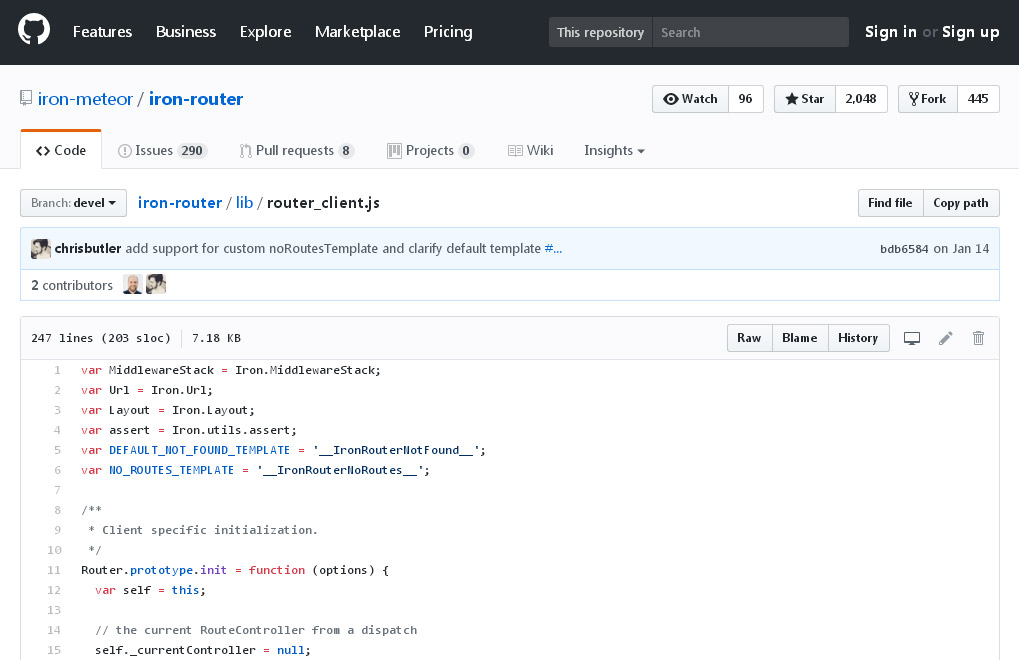Click the second contributor avatar
Viewport: 1019px width, 660px height.
tap(156, 285)
